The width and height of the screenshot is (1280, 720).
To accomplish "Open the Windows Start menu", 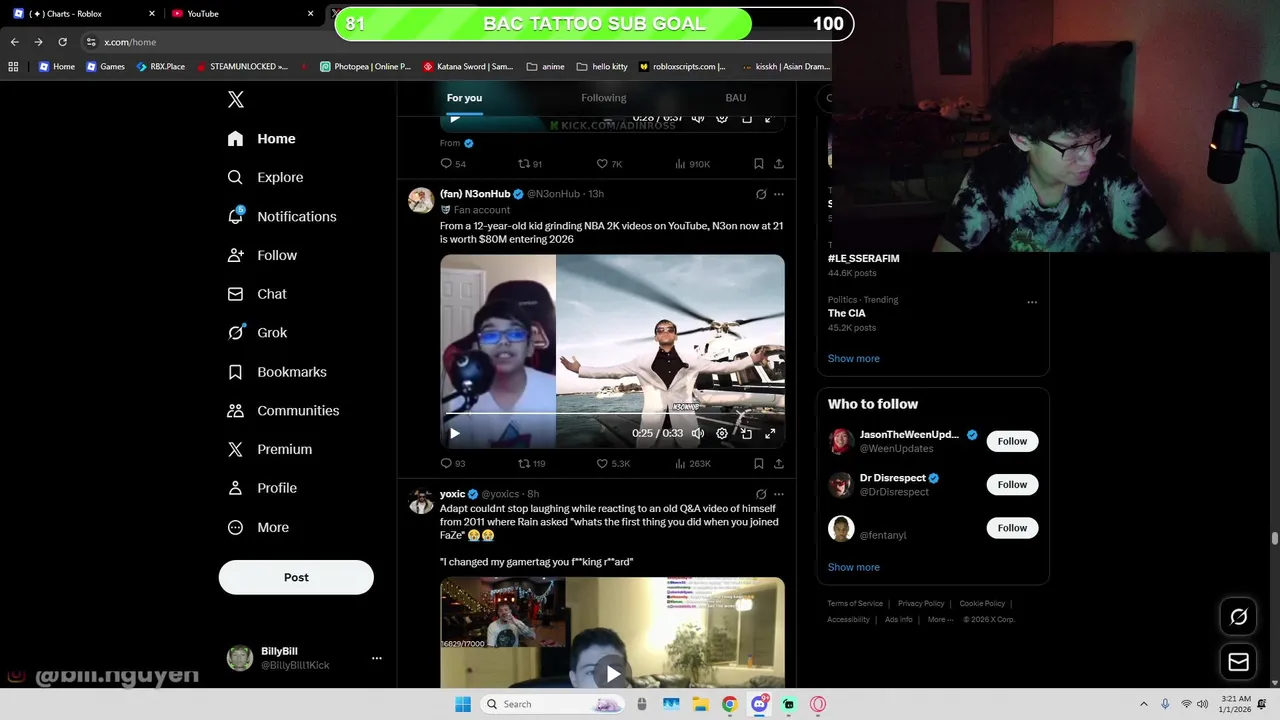I will (x=463, y=704).
